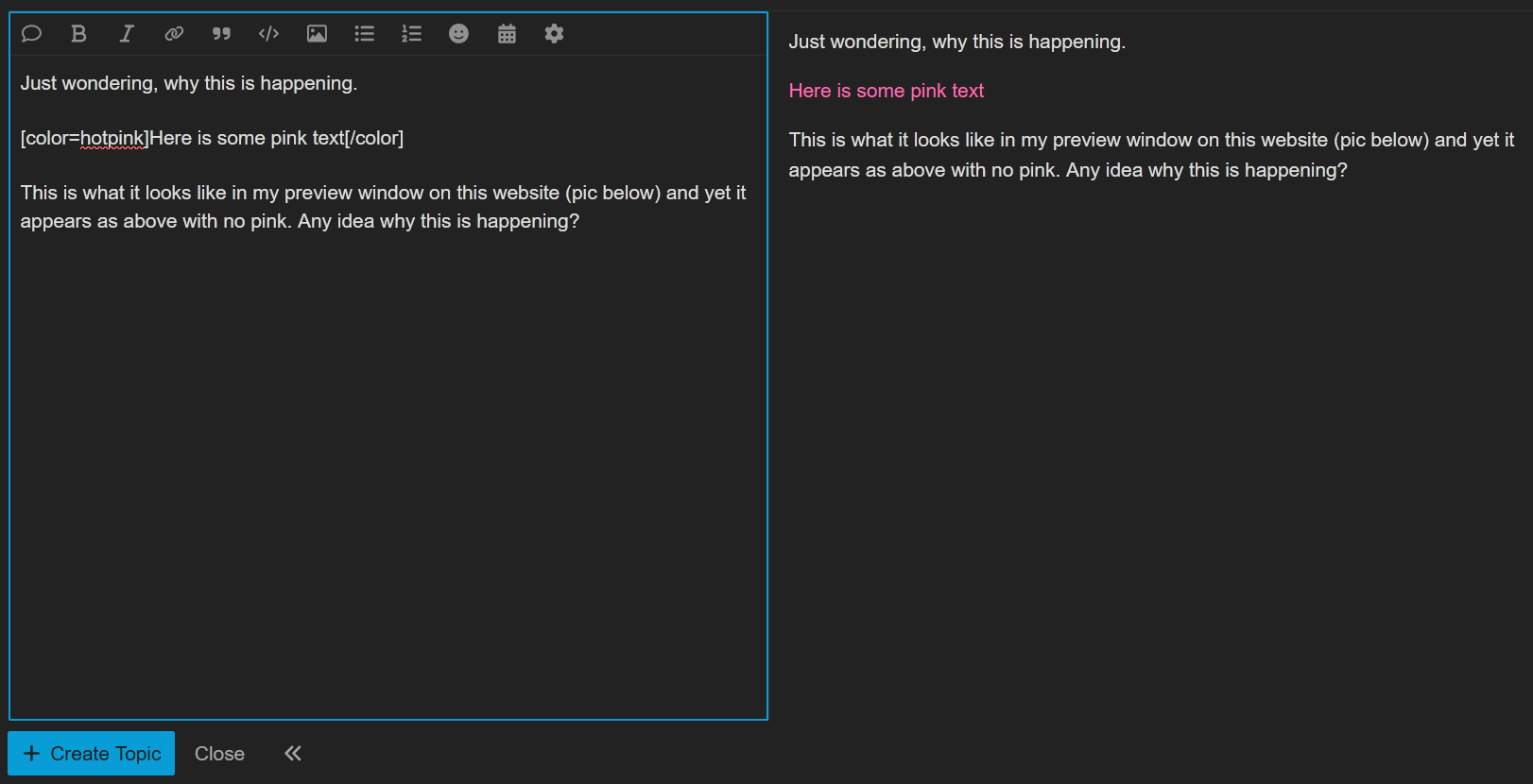Click the pink preview text
The width and height of the screenshot is (1533, 784).
click(886, 91)
